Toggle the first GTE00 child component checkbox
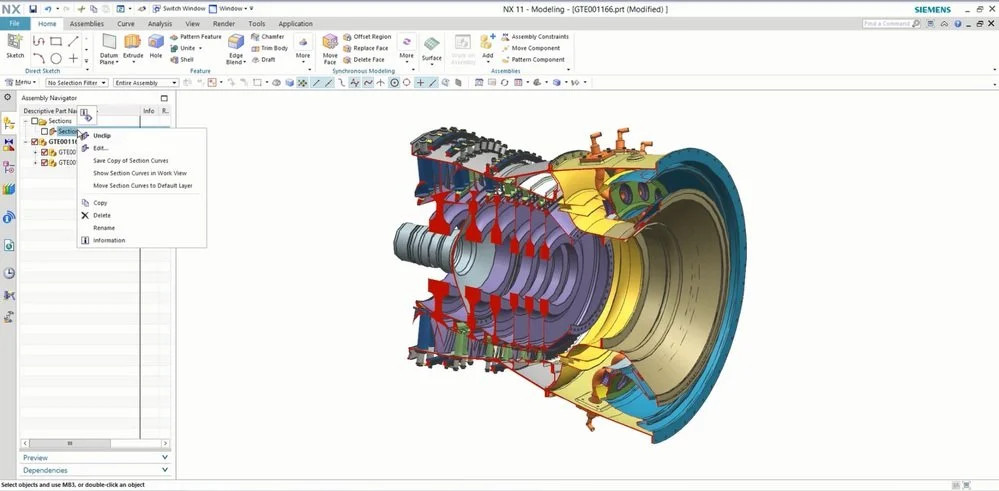The height and width of the screenshot is (491, 999). 44,152
